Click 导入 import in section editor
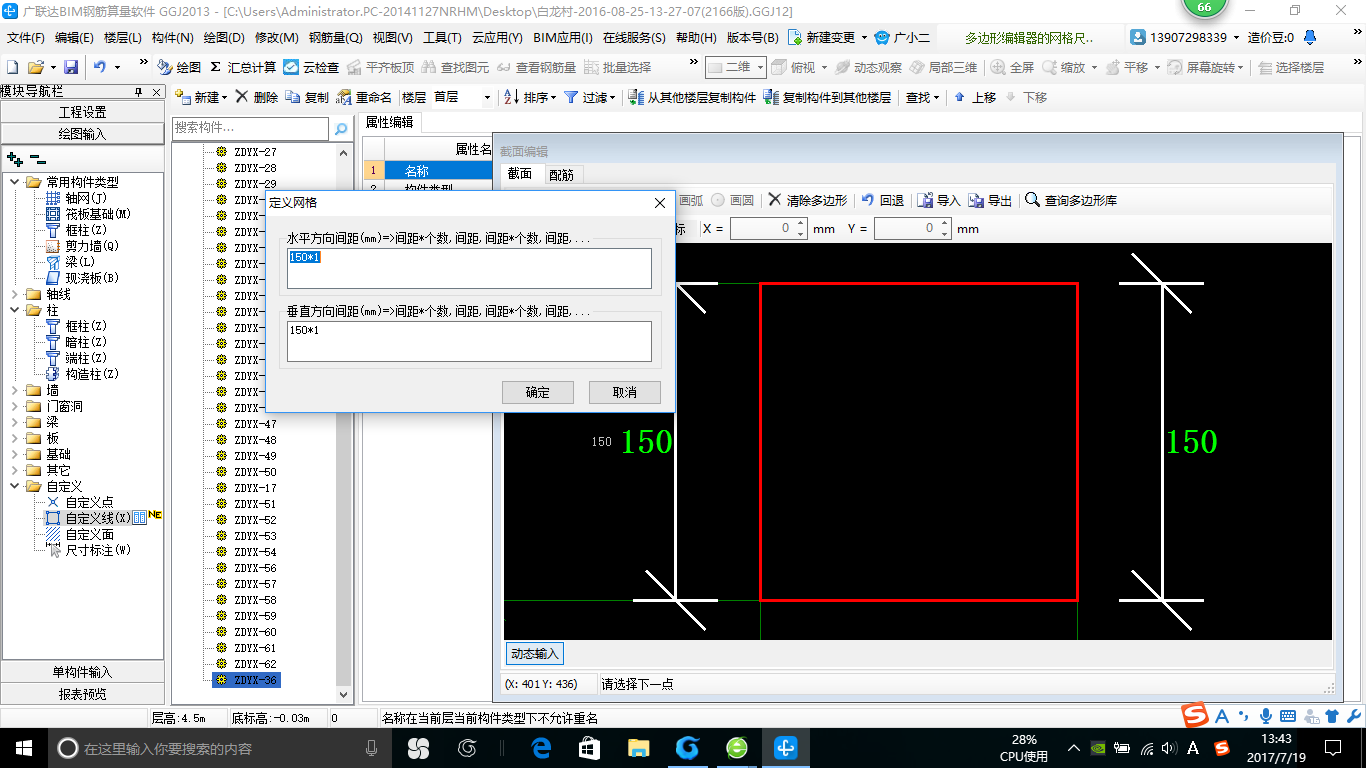 click(939, 200)
